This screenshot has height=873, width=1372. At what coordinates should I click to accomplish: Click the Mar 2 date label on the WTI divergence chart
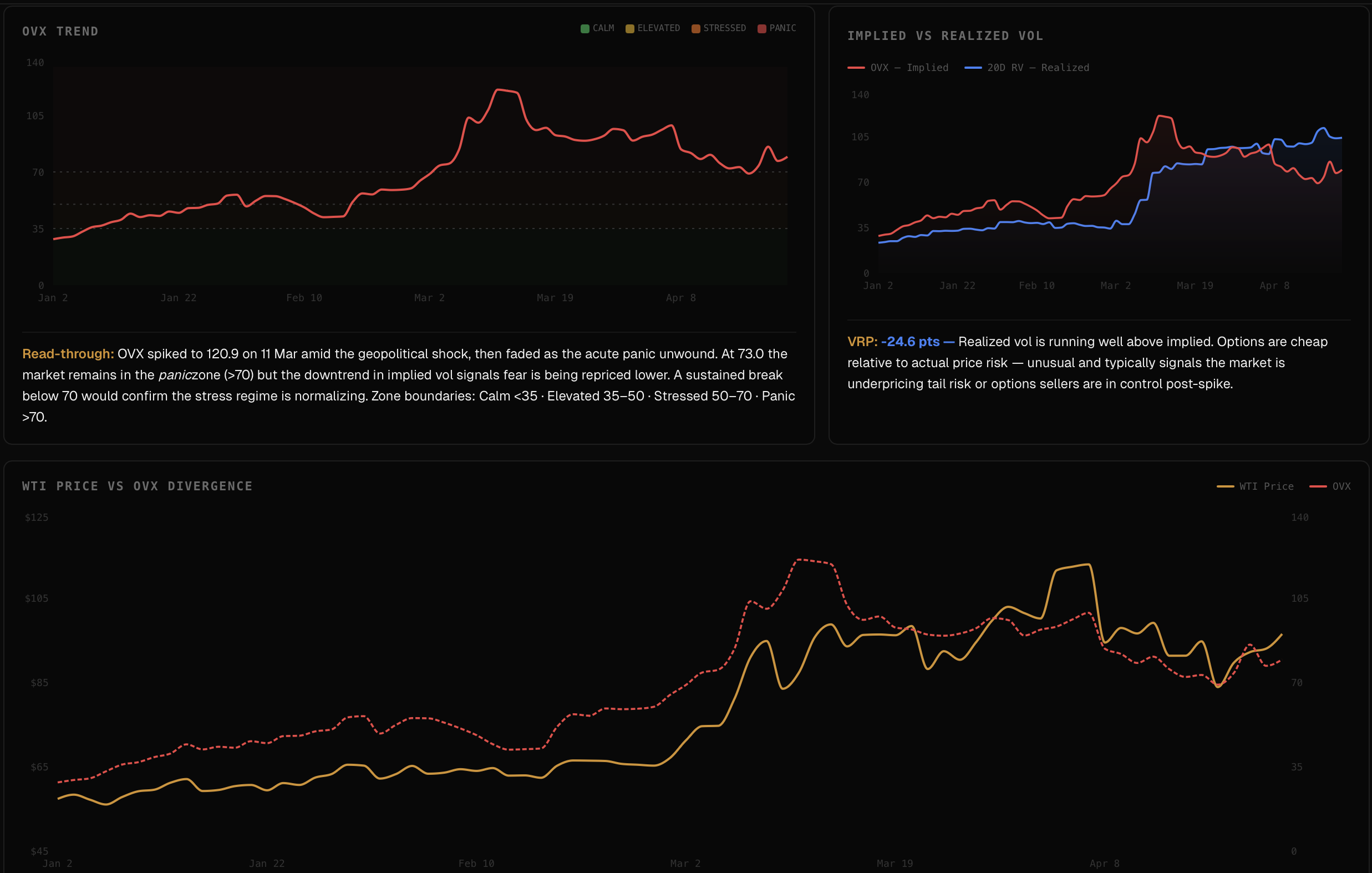[x=685, y=864]
